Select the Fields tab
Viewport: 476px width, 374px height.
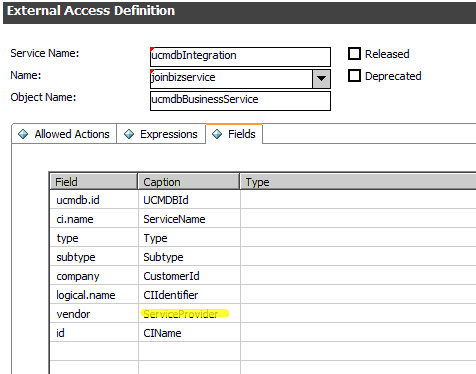click(x=234, y=134)
